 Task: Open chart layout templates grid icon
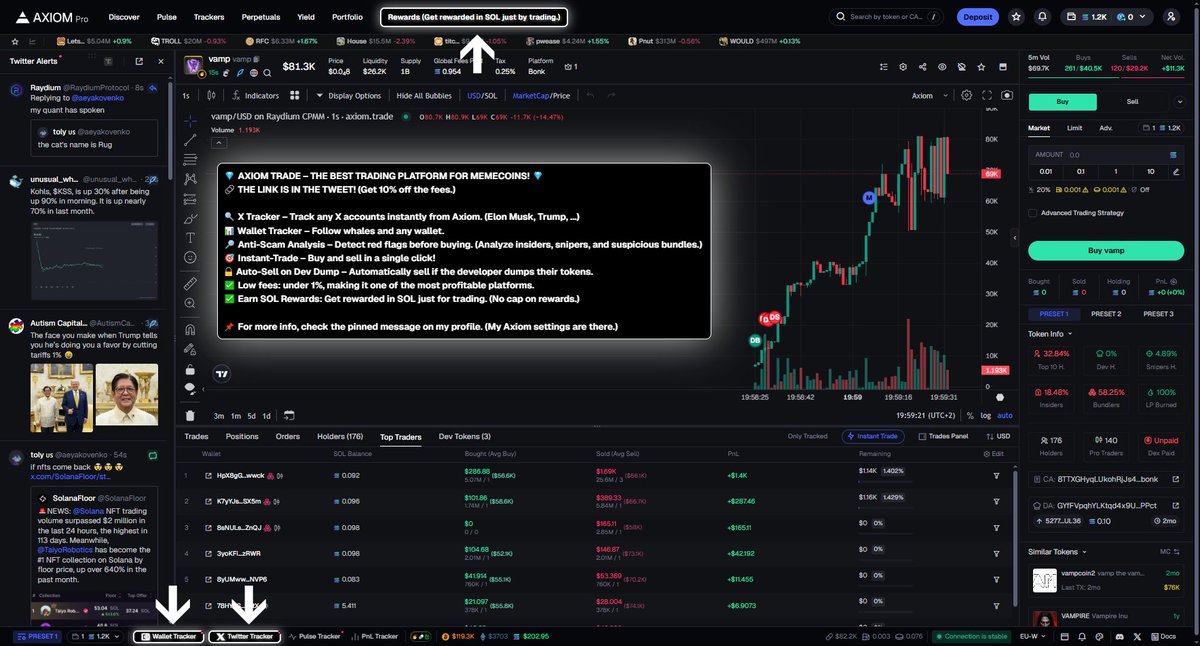coord(295,96)
